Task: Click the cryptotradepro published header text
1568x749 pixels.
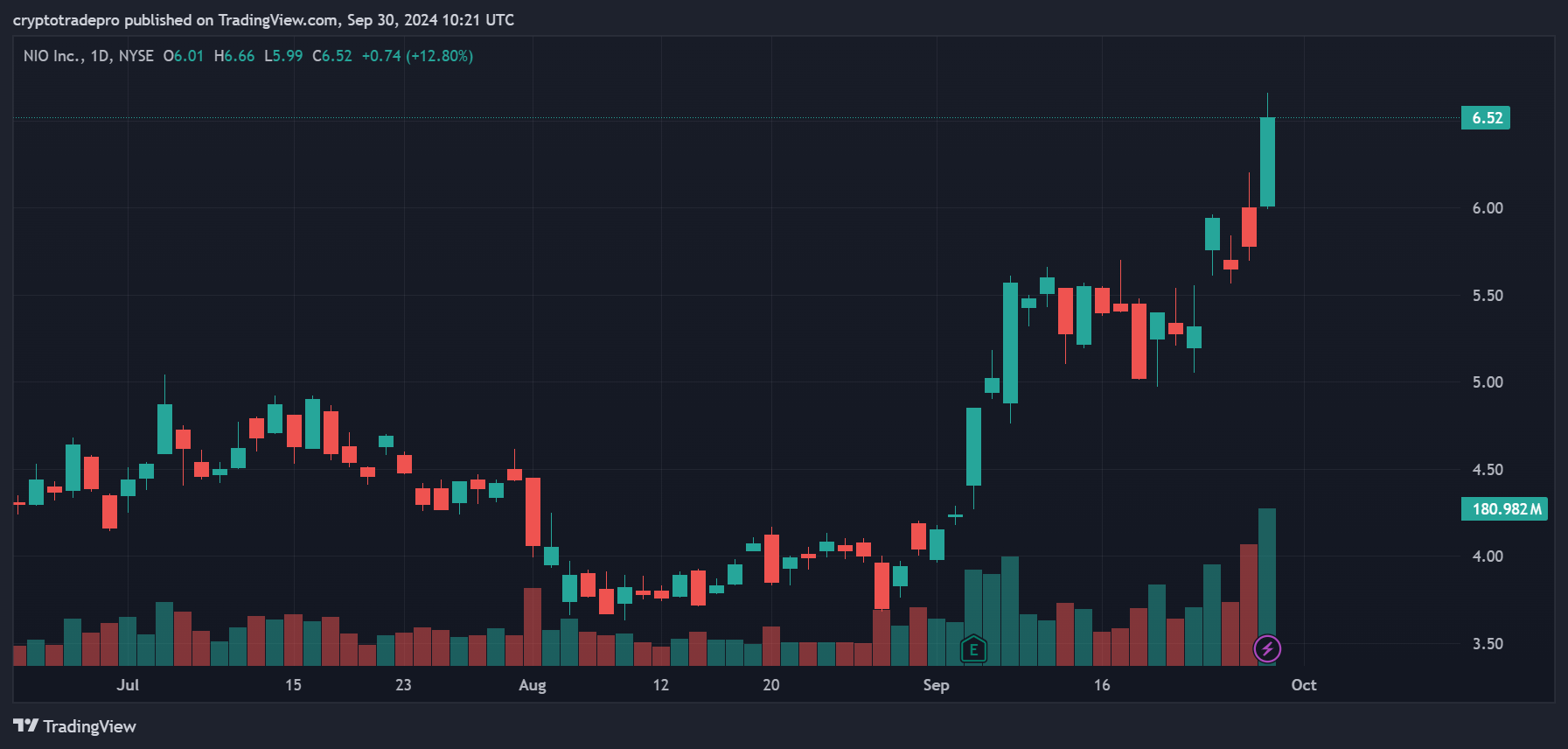Action: click(263, 20)
